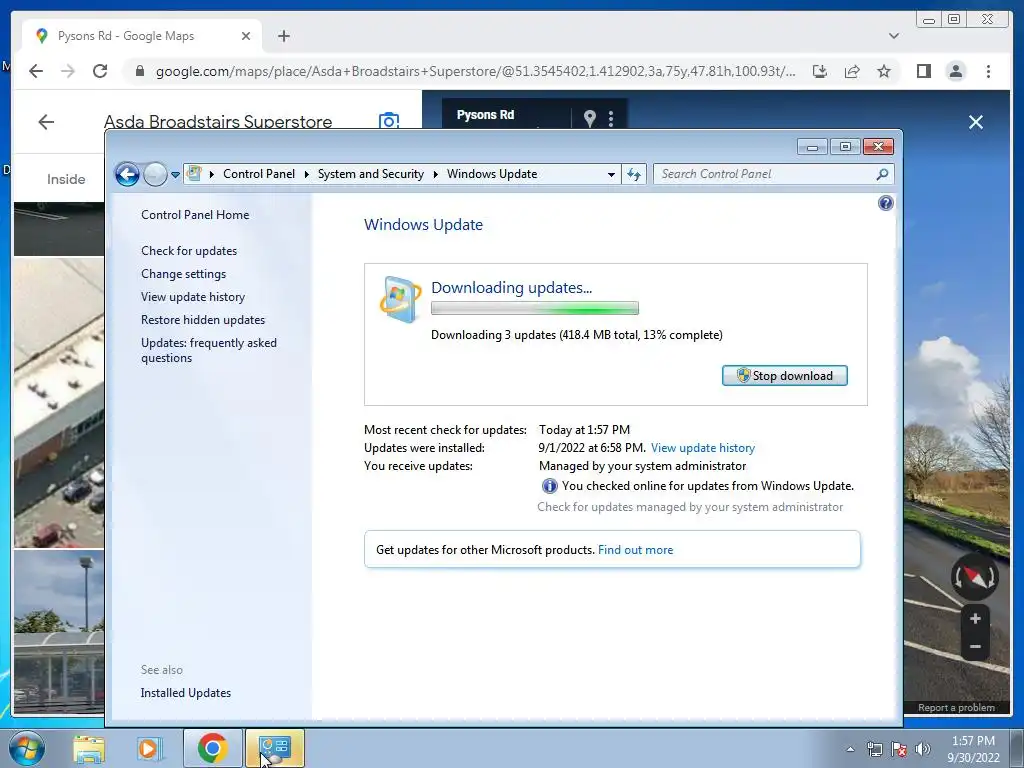Open Updates: frequently asked questions link
Image resolution: width=1024 pixels, height=768 pixels.
208,350
